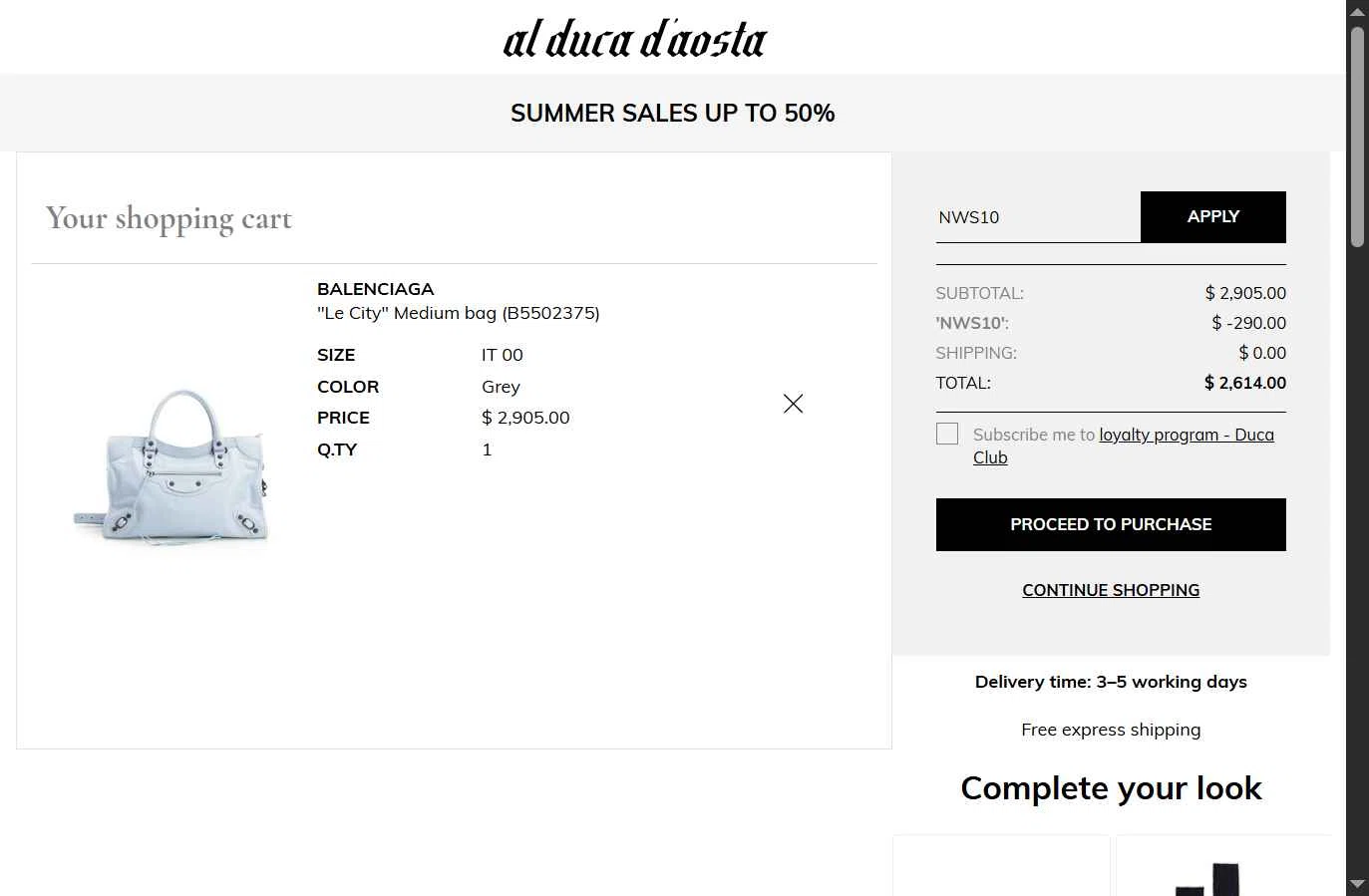This screenshot has height=896, width=1369.
Task: Open the loyalty program - Duca Club link
Action: click(x=1187, y=435)
